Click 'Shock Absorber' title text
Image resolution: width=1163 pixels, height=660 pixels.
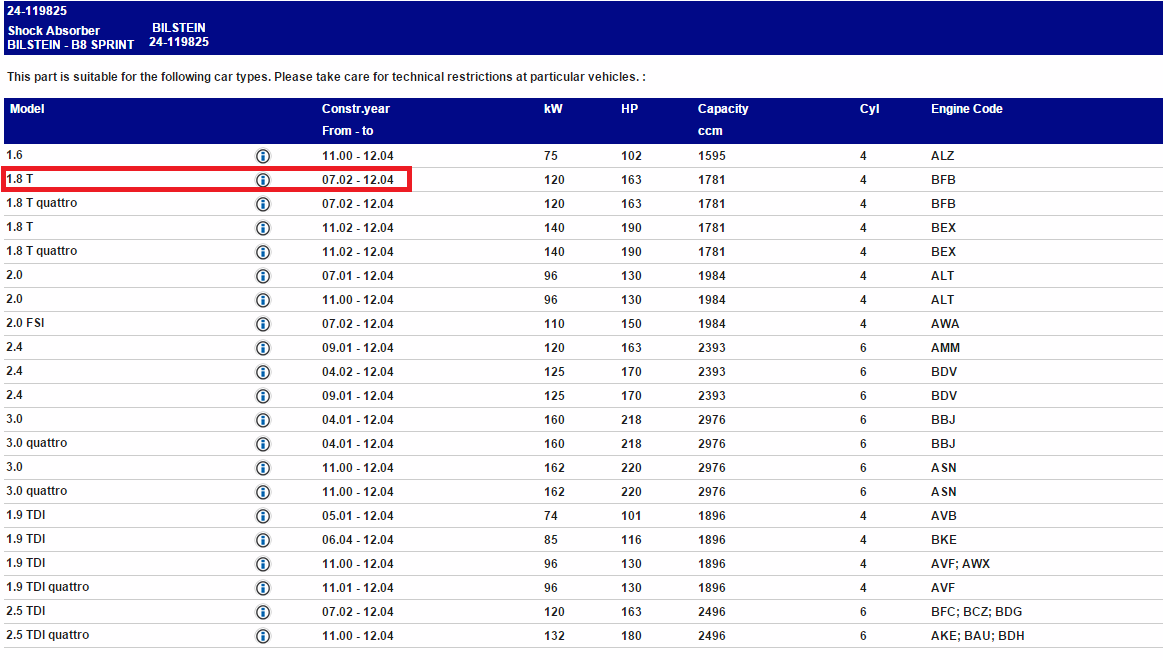[x=53, y=30]
